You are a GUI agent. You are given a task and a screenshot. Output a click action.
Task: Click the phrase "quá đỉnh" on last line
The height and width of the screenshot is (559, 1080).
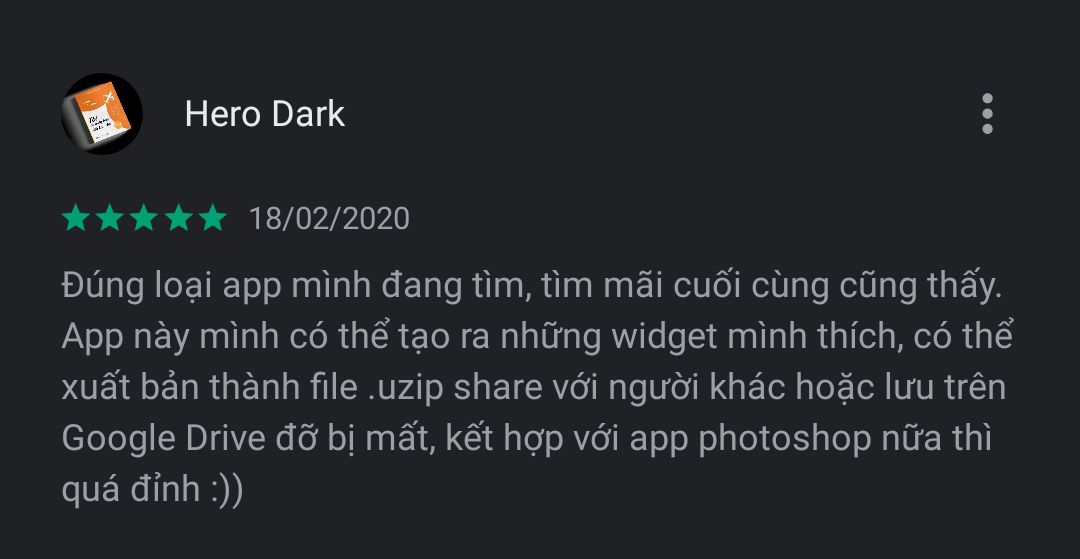click(x=131, y=489)
